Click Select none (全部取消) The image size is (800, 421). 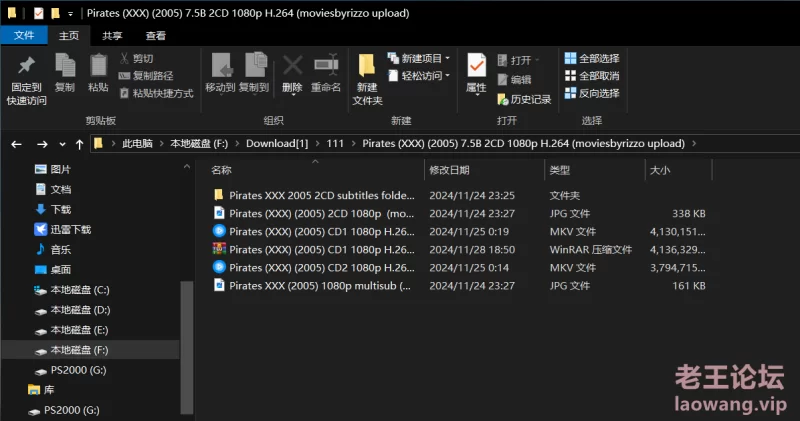[x=592, y=76]
